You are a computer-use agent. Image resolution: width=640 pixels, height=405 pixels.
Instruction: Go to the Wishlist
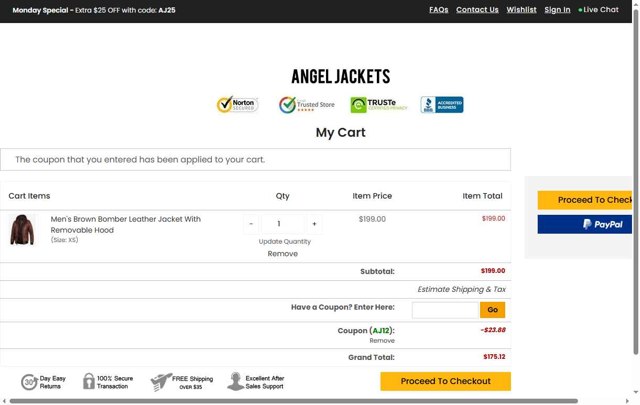521,10
